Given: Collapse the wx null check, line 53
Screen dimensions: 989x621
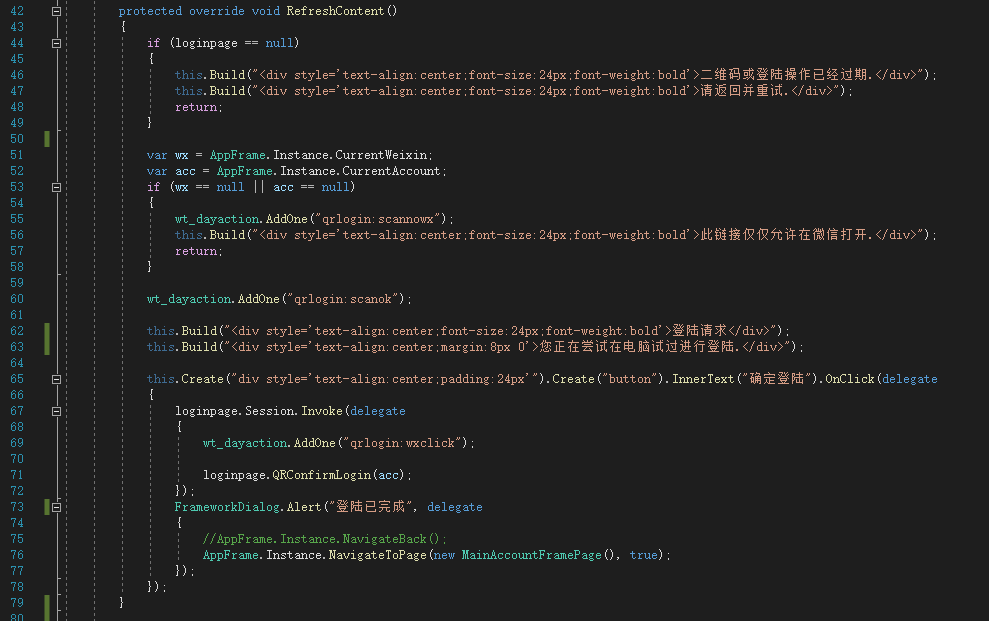Looking at the screenshot, I should click(56, 187).
